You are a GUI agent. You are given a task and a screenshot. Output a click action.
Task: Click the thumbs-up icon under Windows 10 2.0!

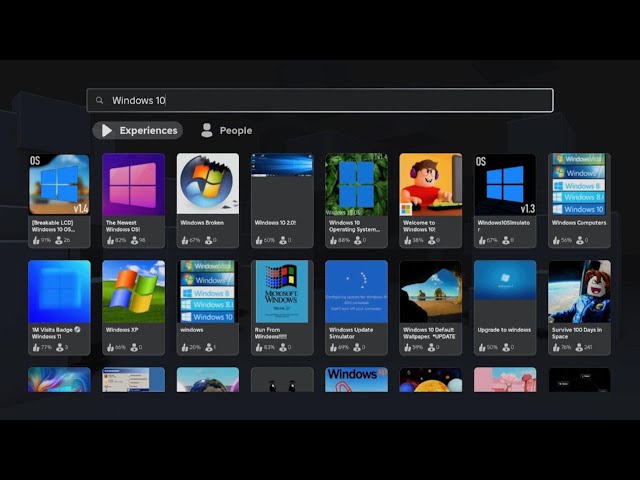pos(259,240)
